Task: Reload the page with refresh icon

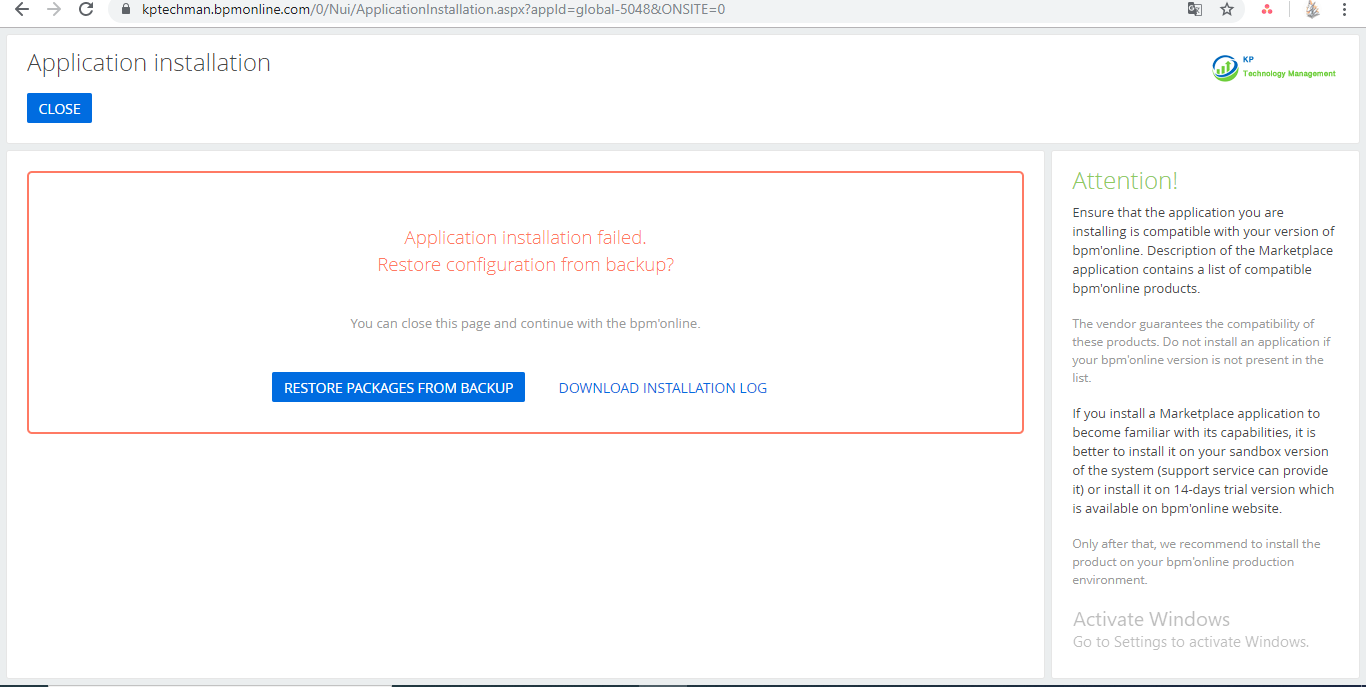Action: click(86, 9)
